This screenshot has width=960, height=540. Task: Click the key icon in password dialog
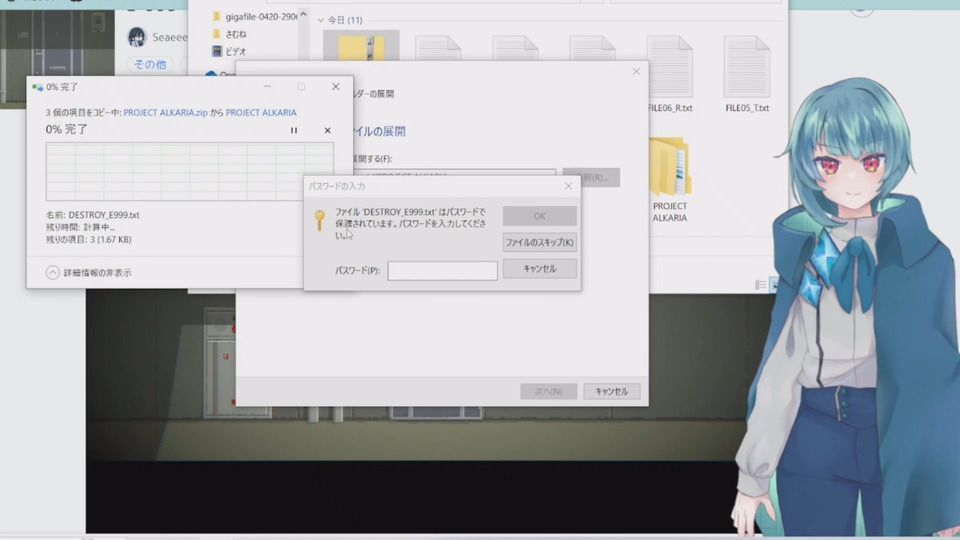pyautogui.click(x=320, y=219)
